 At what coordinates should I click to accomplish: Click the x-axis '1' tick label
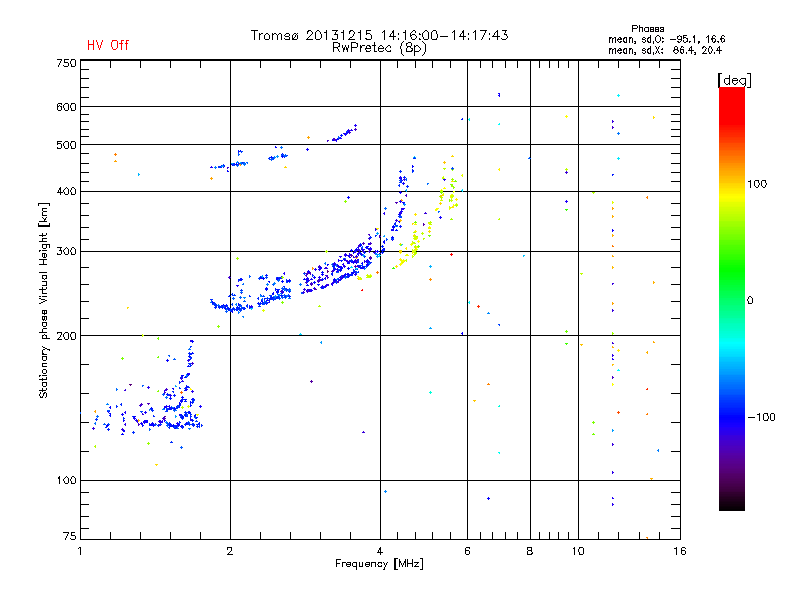click(80, 551)
